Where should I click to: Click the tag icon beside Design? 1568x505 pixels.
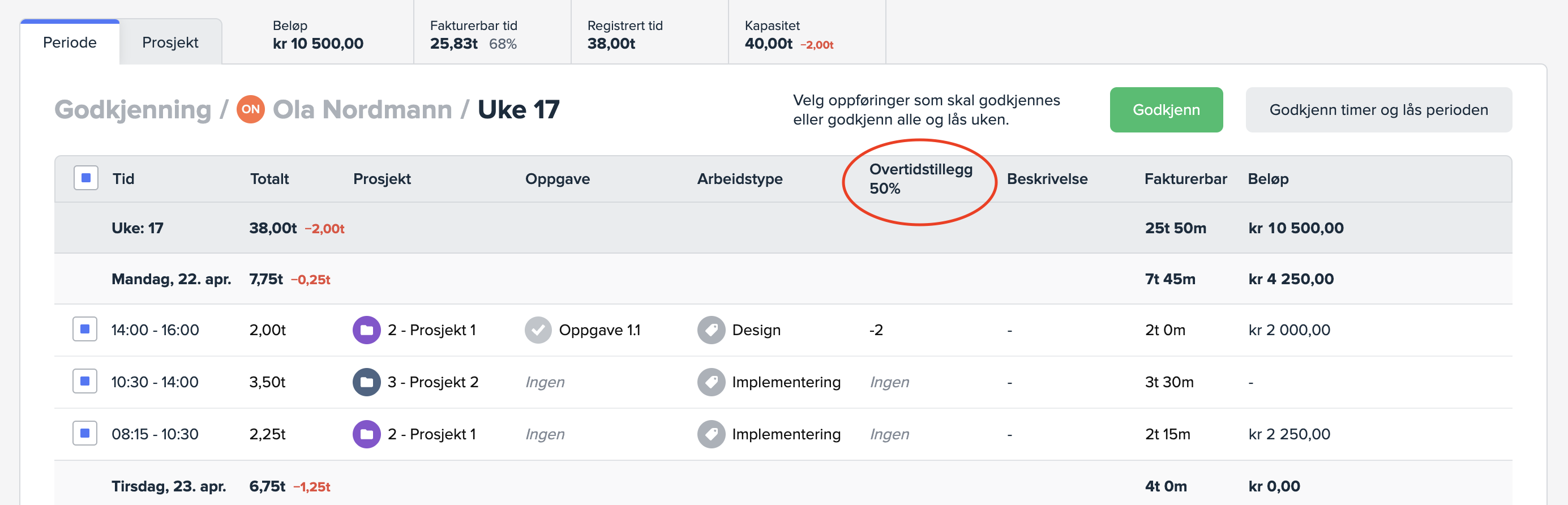coord(711,329)
